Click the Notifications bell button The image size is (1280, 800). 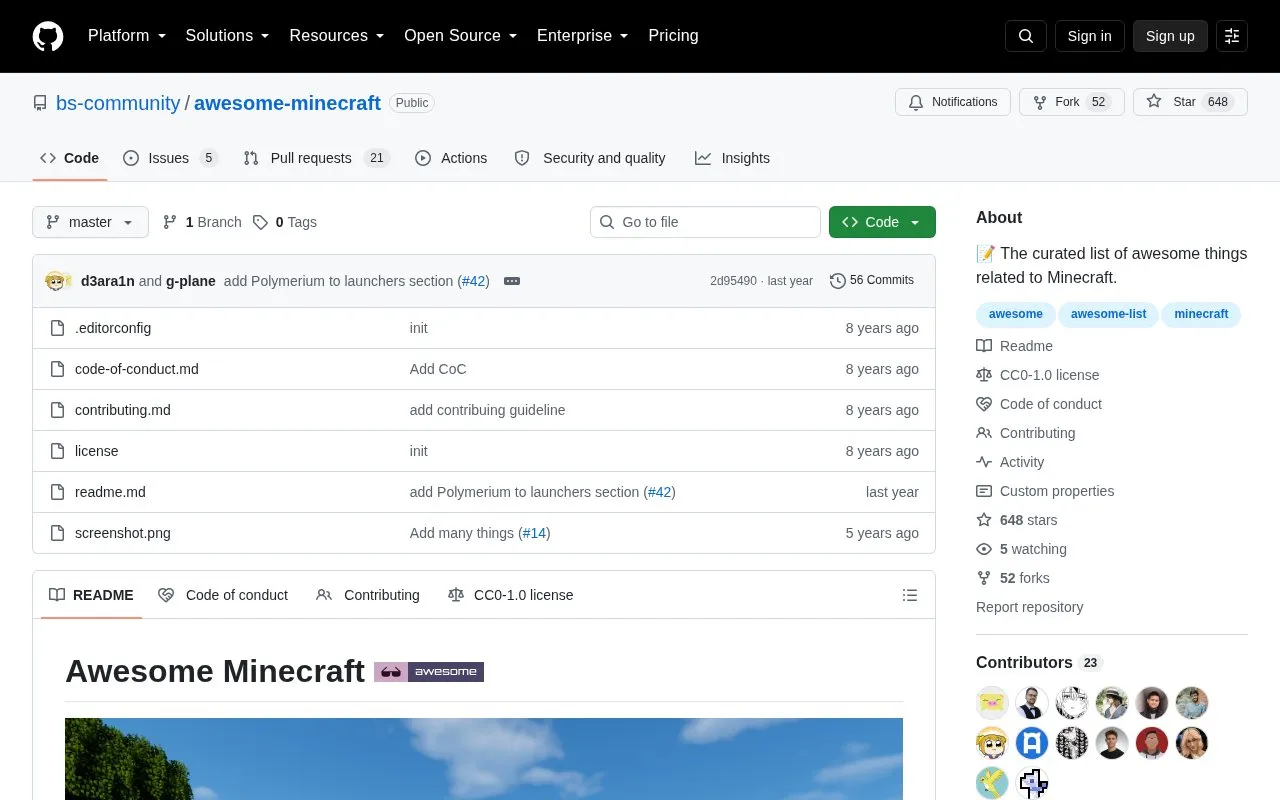953,102
